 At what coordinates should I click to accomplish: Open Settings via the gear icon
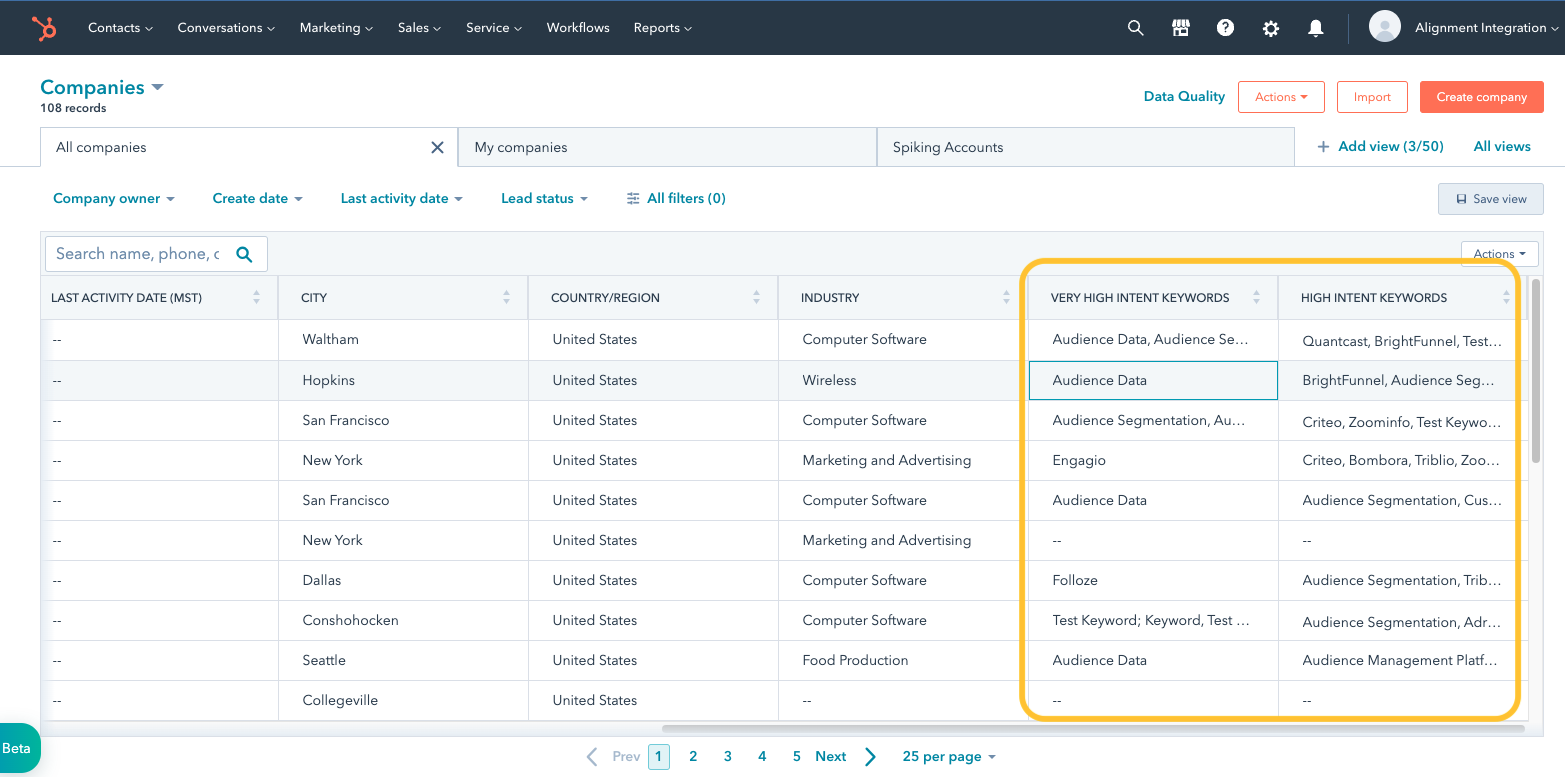(x=1270, y=28)
